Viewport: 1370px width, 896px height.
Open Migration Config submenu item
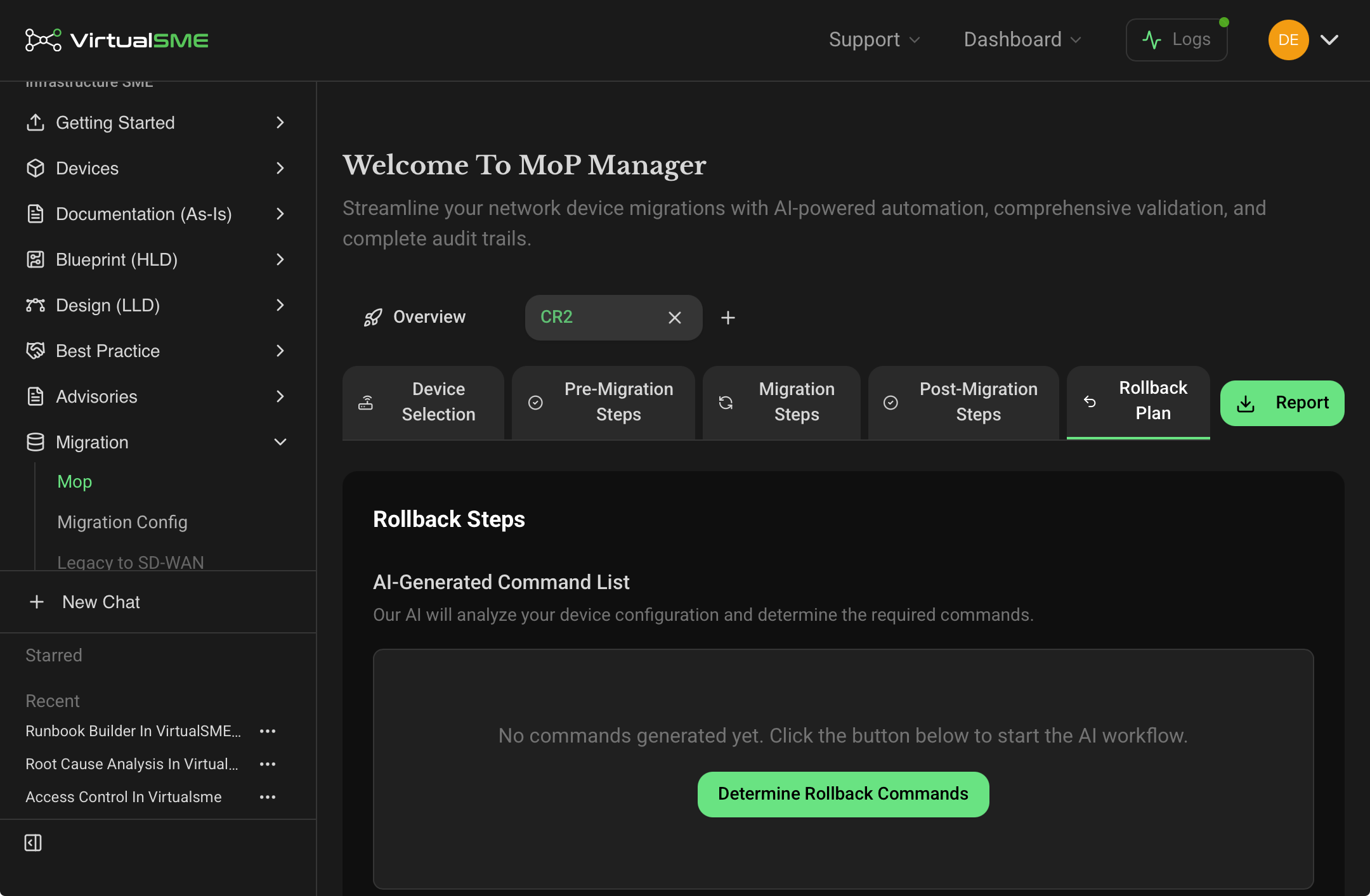click(x=122, y=523)
